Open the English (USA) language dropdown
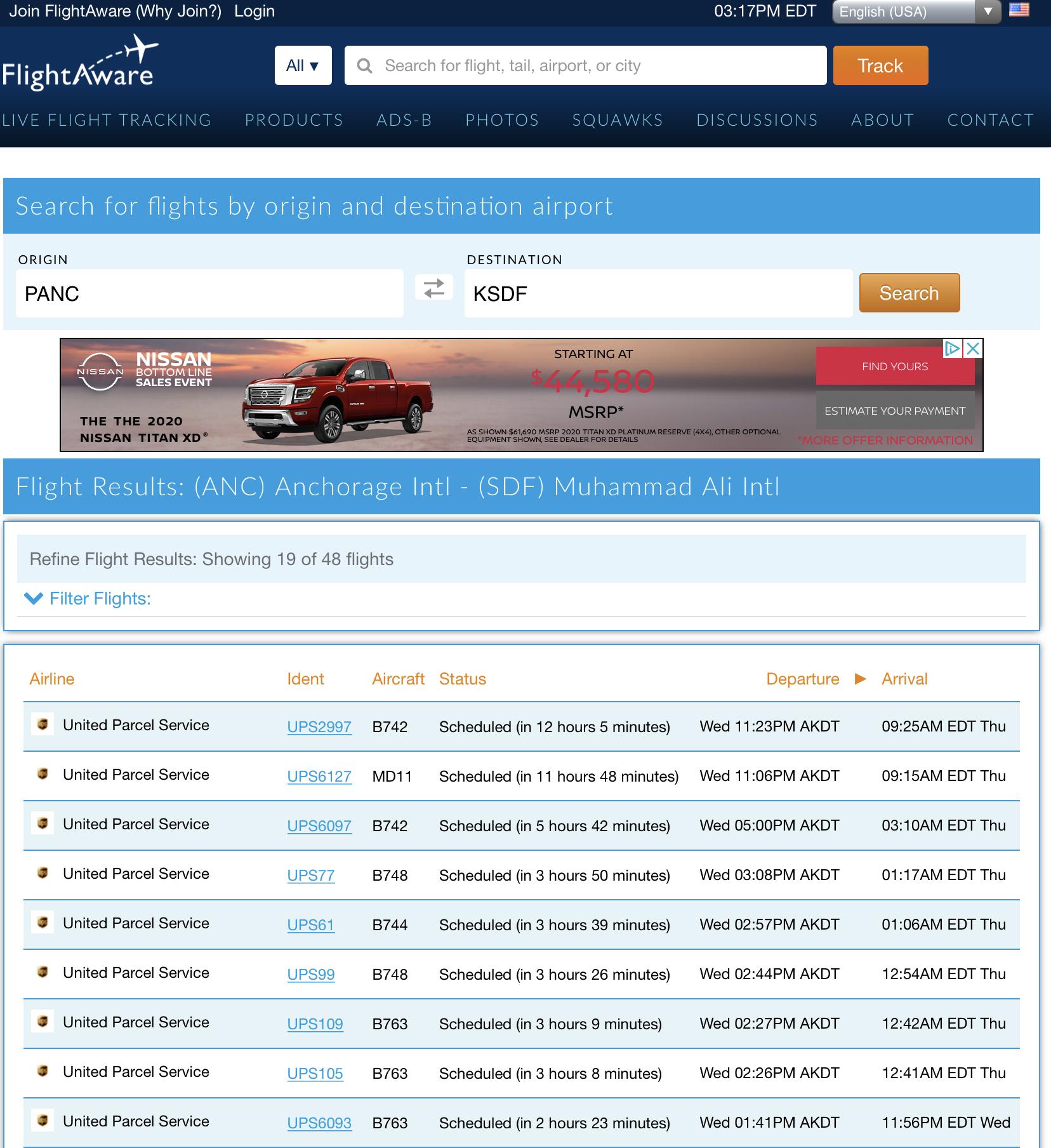Viewport: 1051px width, 1148px height. click(x=916, y=11)
